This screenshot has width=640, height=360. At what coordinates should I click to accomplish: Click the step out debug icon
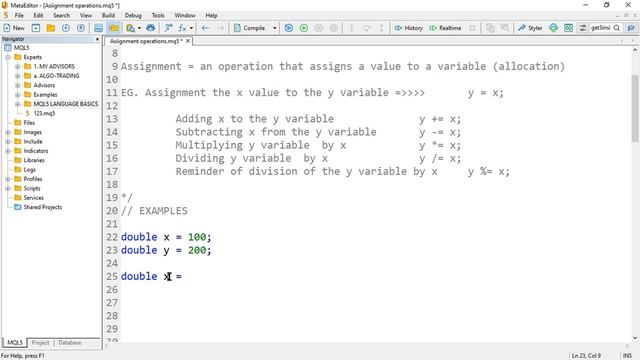pyautogui.click(x=381, y=28)
